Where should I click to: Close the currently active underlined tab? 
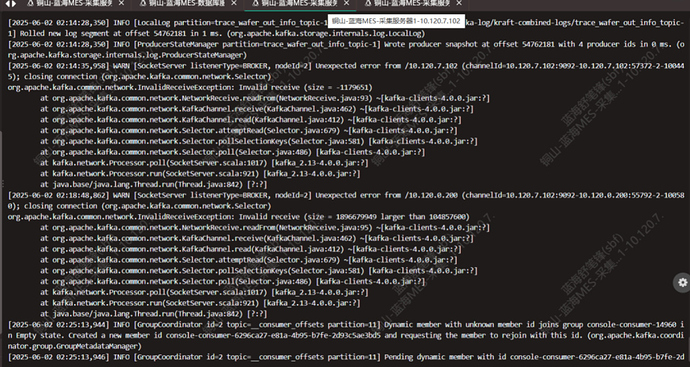[347, 4]
